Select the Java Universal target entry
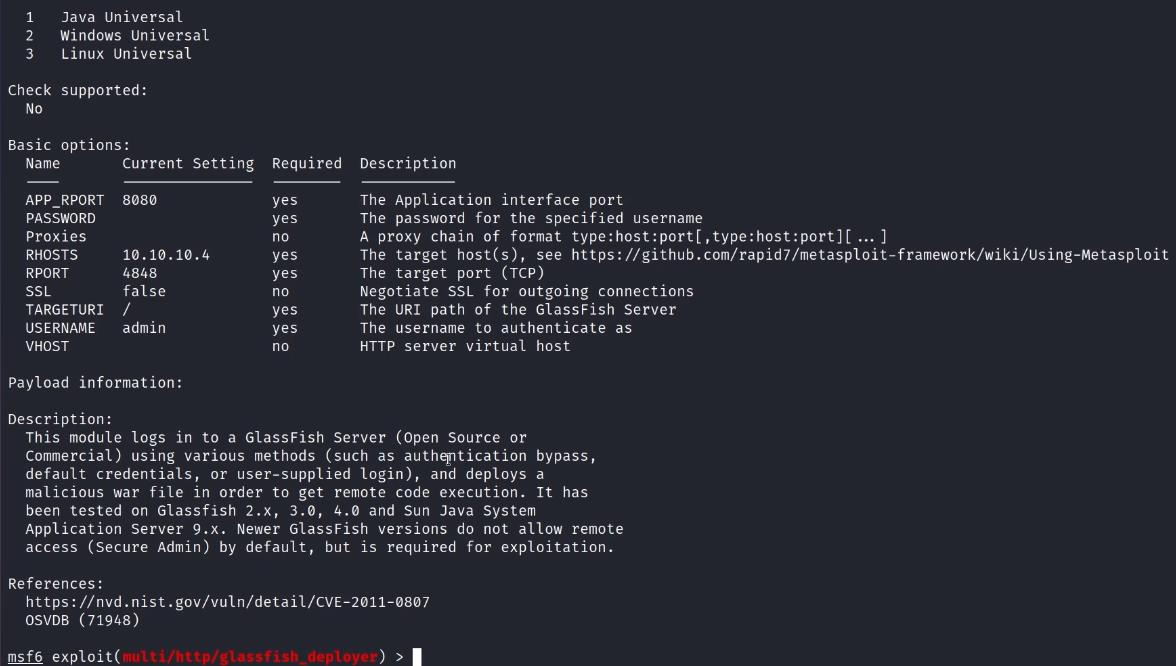 122,17
